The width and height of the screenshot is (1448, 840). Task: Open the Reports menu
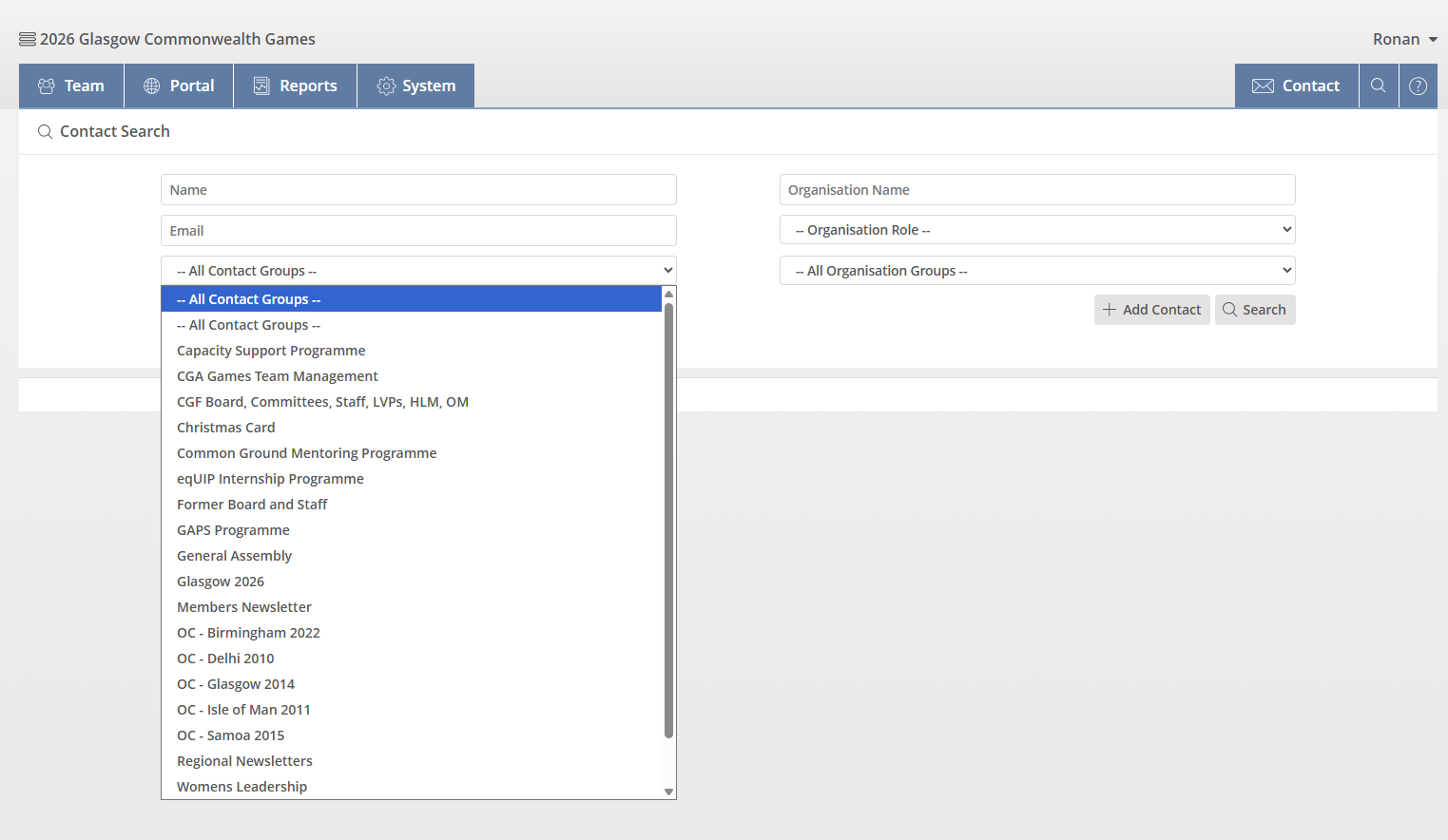tap(295, 86)
